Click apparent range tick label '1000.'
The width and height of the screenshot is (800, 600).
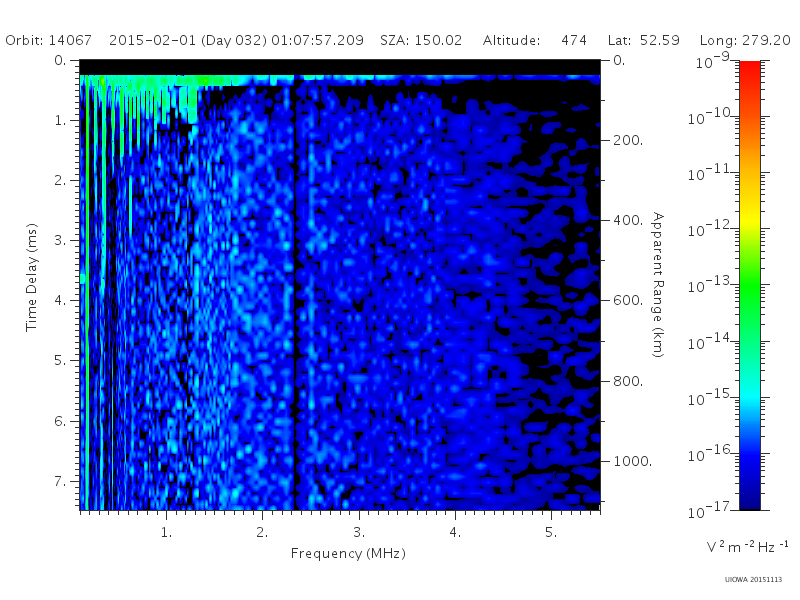633,461
